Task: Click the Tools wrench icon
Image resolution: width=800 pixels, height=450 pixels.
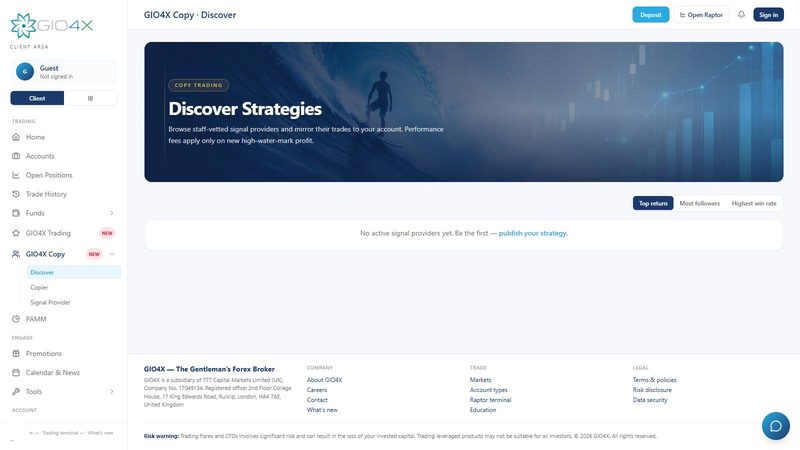Action: click(16, 391)
